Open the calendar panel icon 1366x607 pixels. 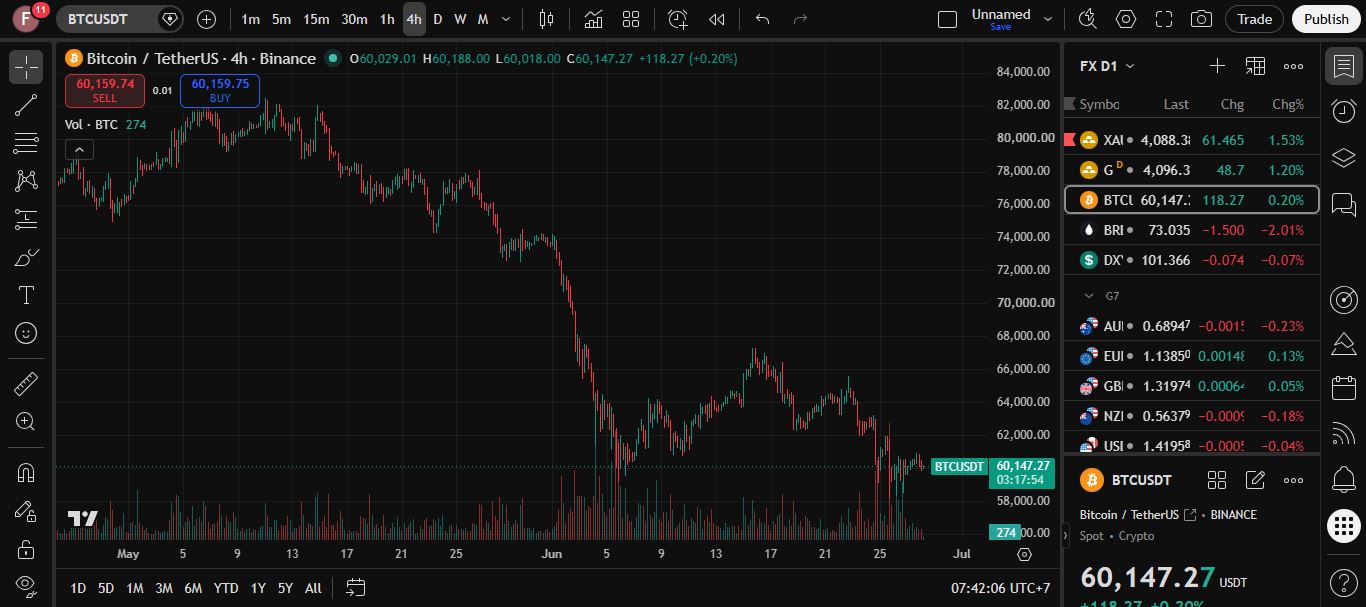pyautogui.click(x=1344, y=387)
